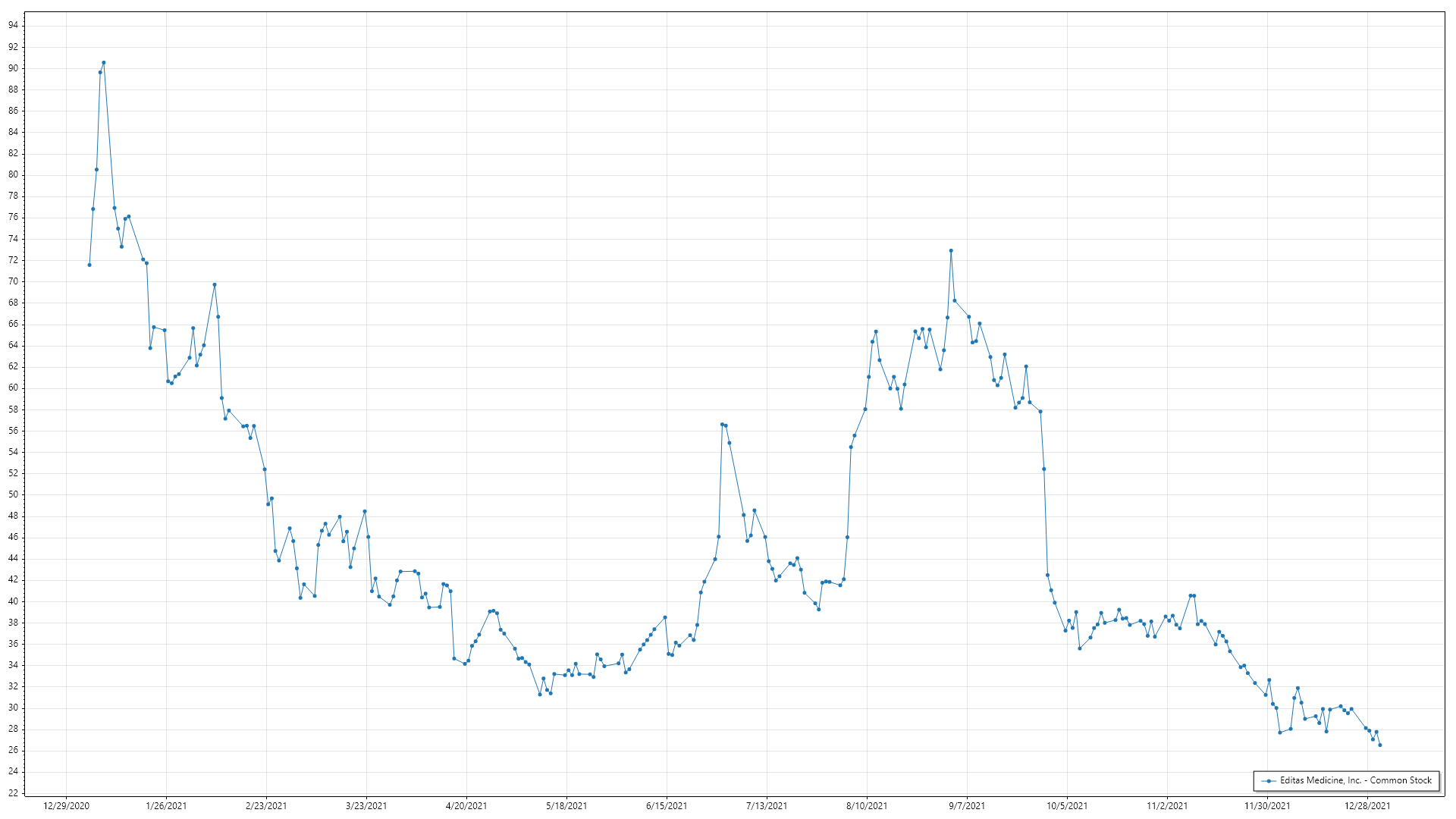1456x819 pixels.
Task: Click the 40 value on y-axis
Action: [x=14, y=601]
